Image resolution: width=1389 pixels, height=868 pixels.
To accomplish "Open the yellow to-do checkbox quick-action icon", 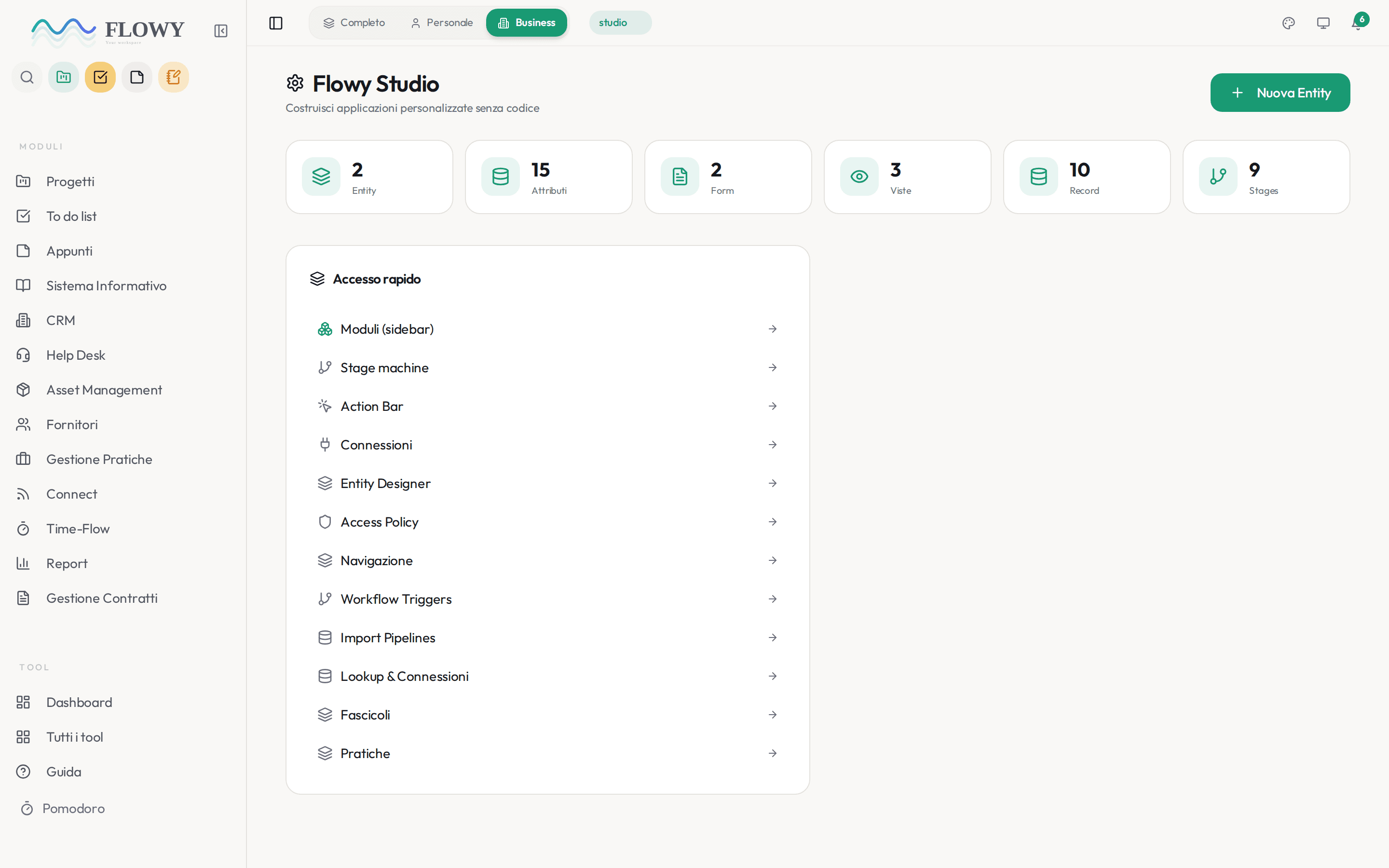I will tap(100, 77).
